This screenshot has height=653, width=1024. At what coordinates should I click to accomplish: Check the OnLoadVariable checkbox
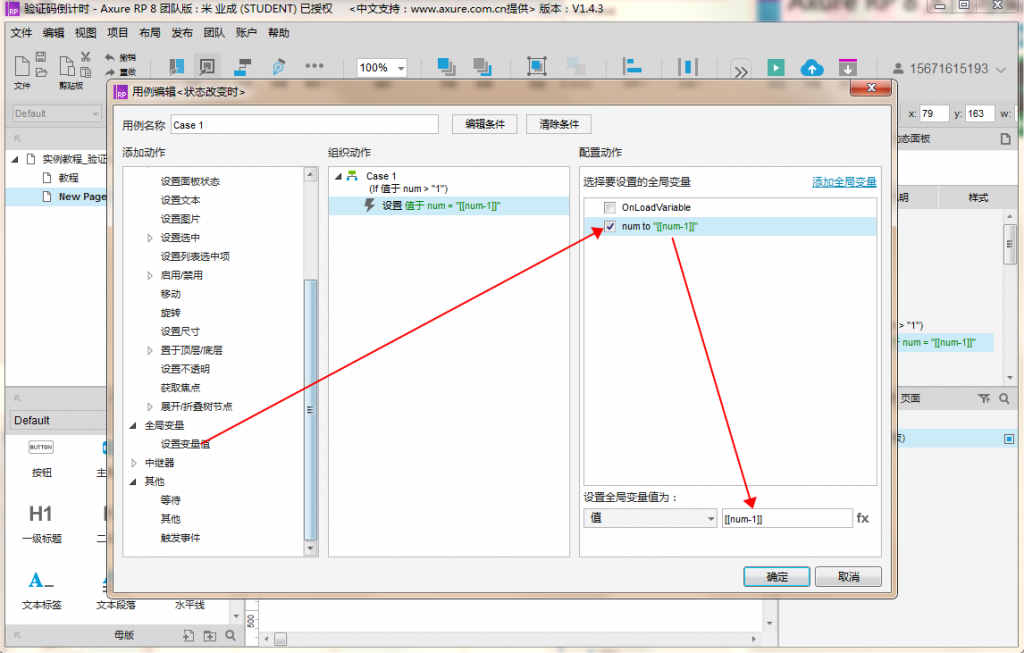tap(610, 207)
